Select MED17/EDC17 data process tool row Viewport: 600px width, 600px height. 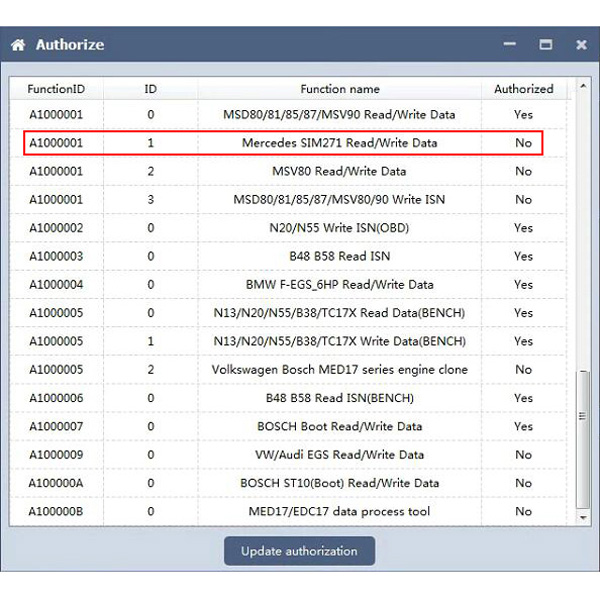tap(288, 511)
